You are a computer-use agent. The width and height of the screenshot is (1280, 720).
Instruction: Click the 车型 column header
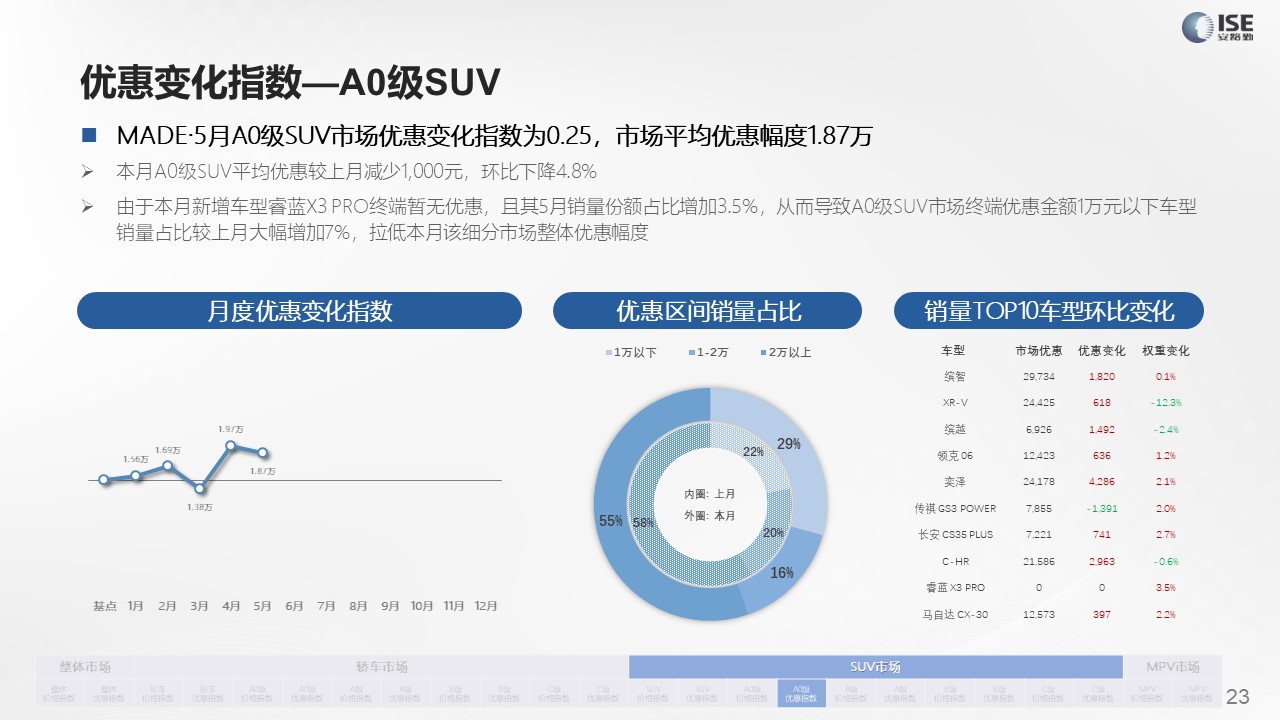tap(953, 351)
